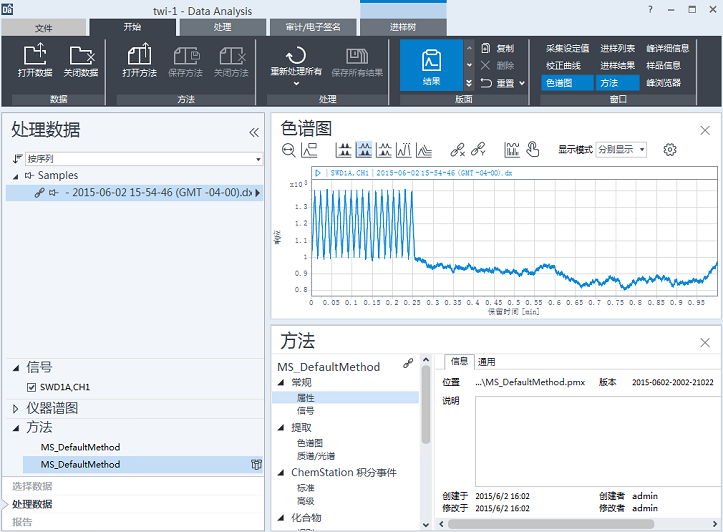Toggle the 进样列表 window

click(x=617, y=48)
